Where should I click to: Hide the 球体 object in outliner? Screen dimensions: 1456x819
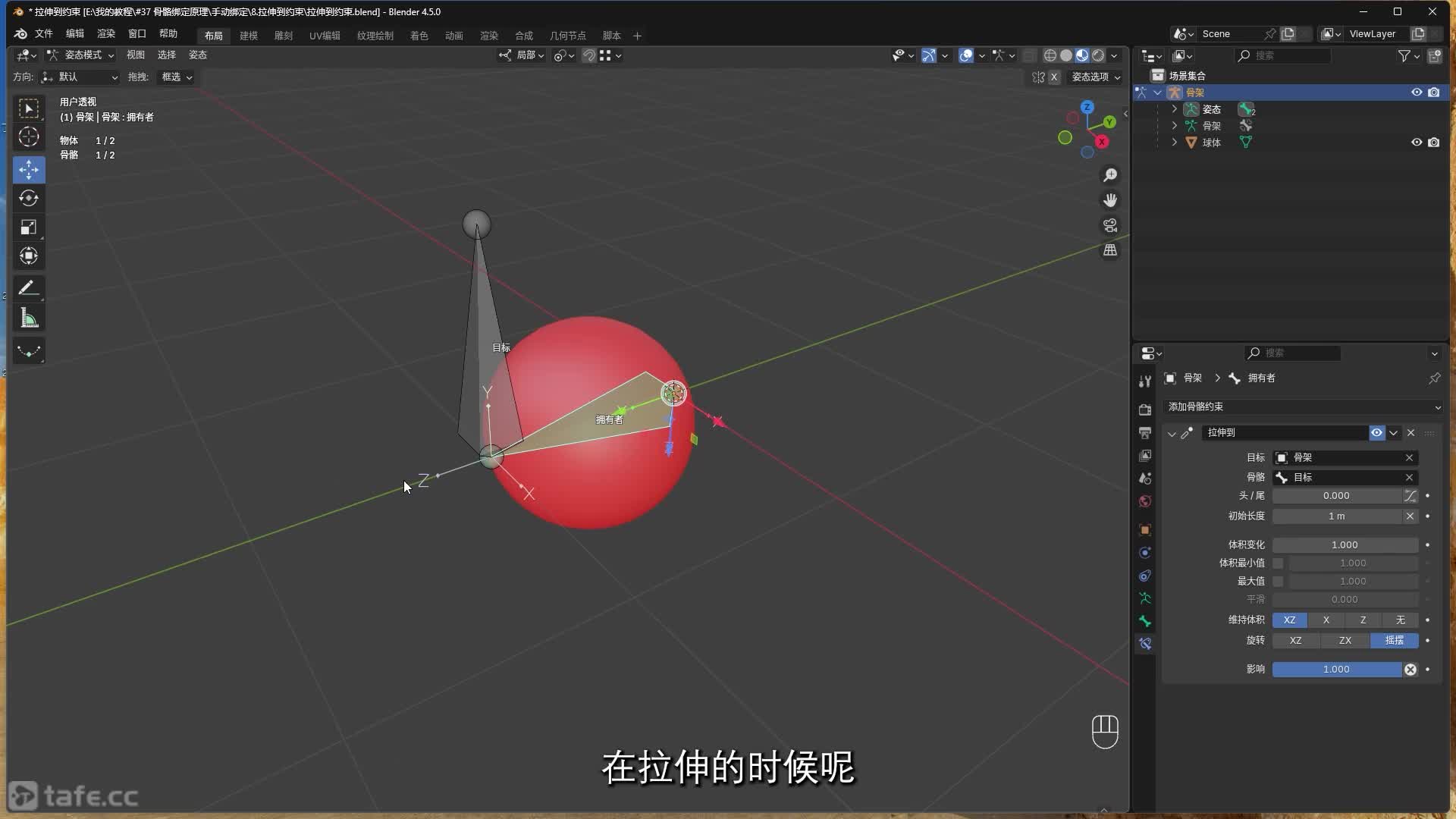tap(1417, 142)
